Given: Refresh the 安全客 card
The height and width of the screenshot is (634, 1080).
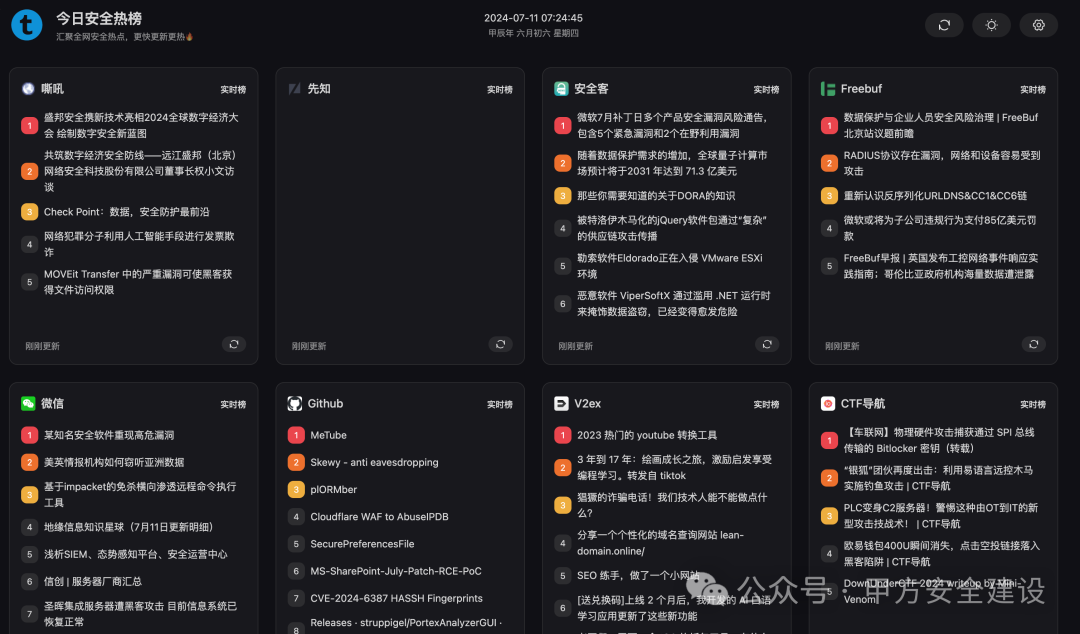Looking at the screenshot, I should pyautogui.click(x=767, y=344).
